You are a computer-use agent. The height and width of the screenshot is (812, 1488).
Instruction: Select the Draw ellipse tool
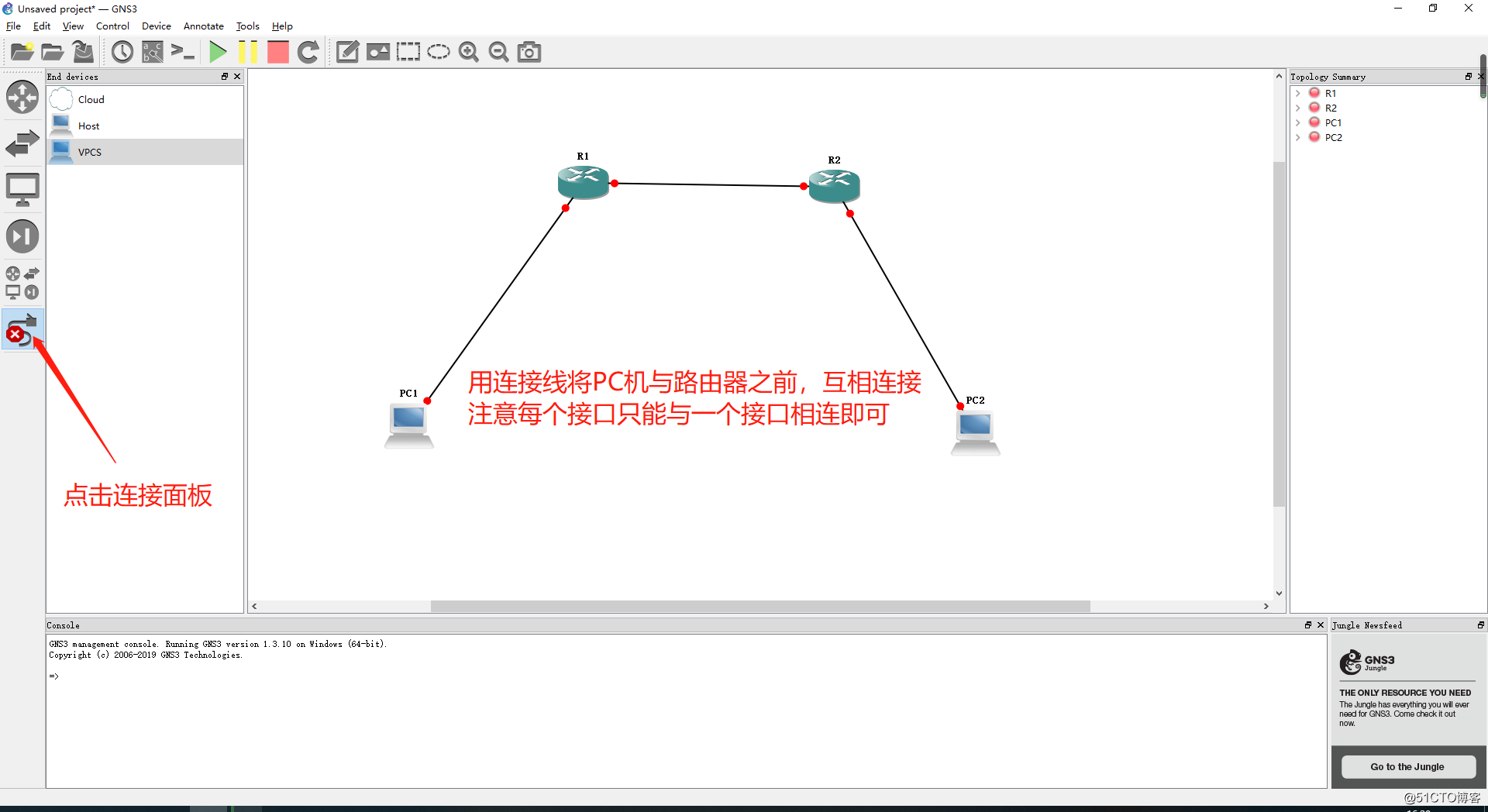click(439, 52)
